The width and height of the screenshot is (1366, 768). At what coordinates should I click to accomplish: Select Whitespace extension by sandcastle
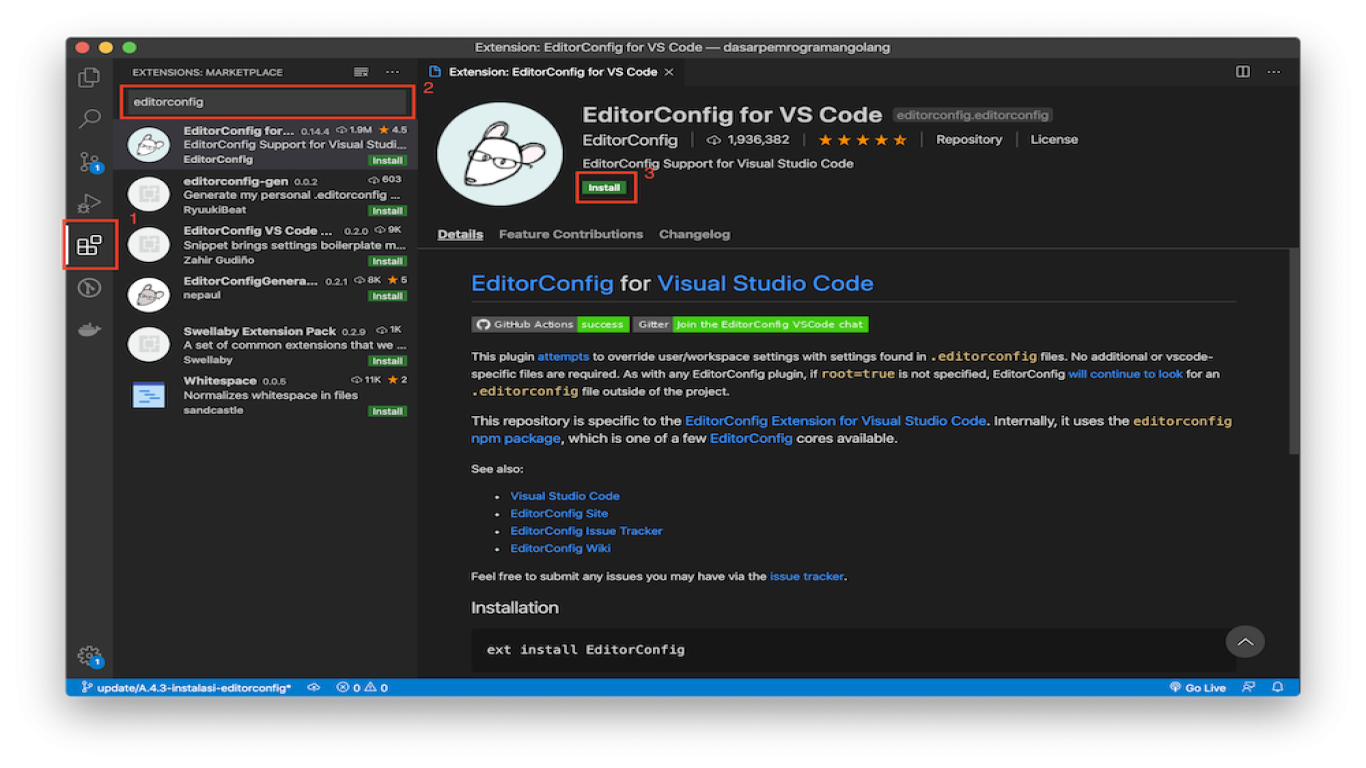tap(266, 395)
